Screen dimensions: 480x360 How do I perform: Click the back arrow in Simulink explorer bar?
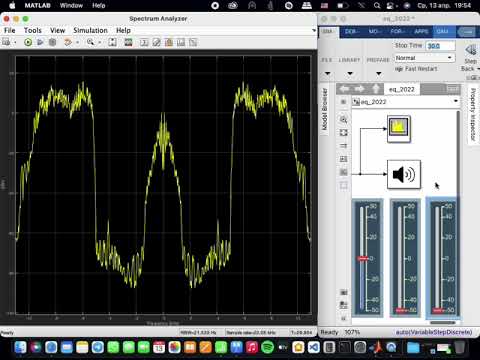point(345,89)
